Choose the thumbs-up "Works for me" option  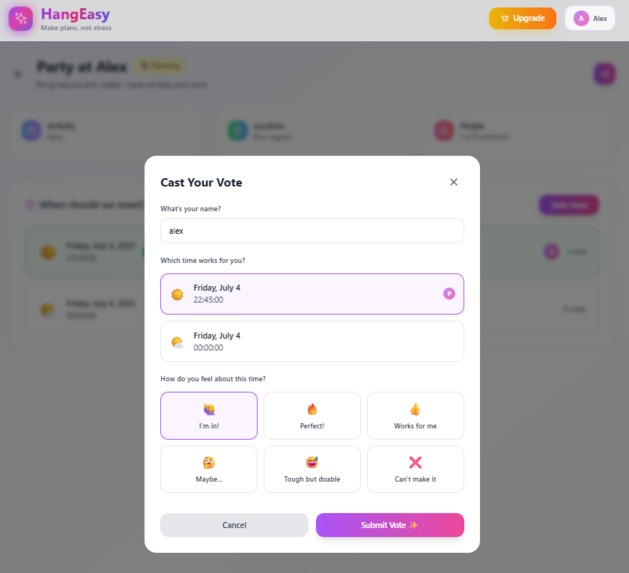coord(415,416)
